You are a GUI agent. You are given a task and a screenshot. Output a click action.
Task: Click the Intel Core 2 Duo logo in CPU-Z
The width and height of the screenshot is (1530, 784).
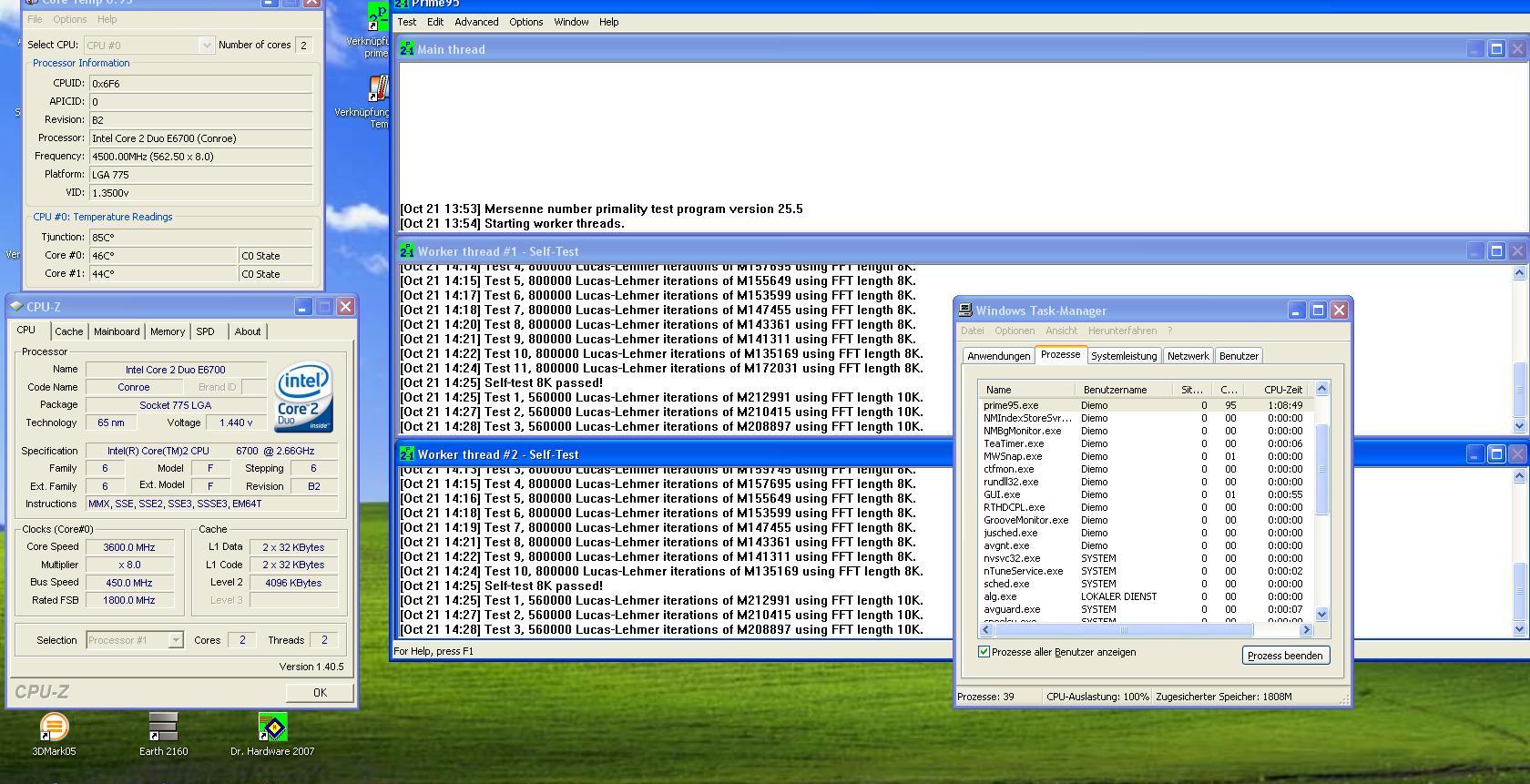tap(304, 398)
